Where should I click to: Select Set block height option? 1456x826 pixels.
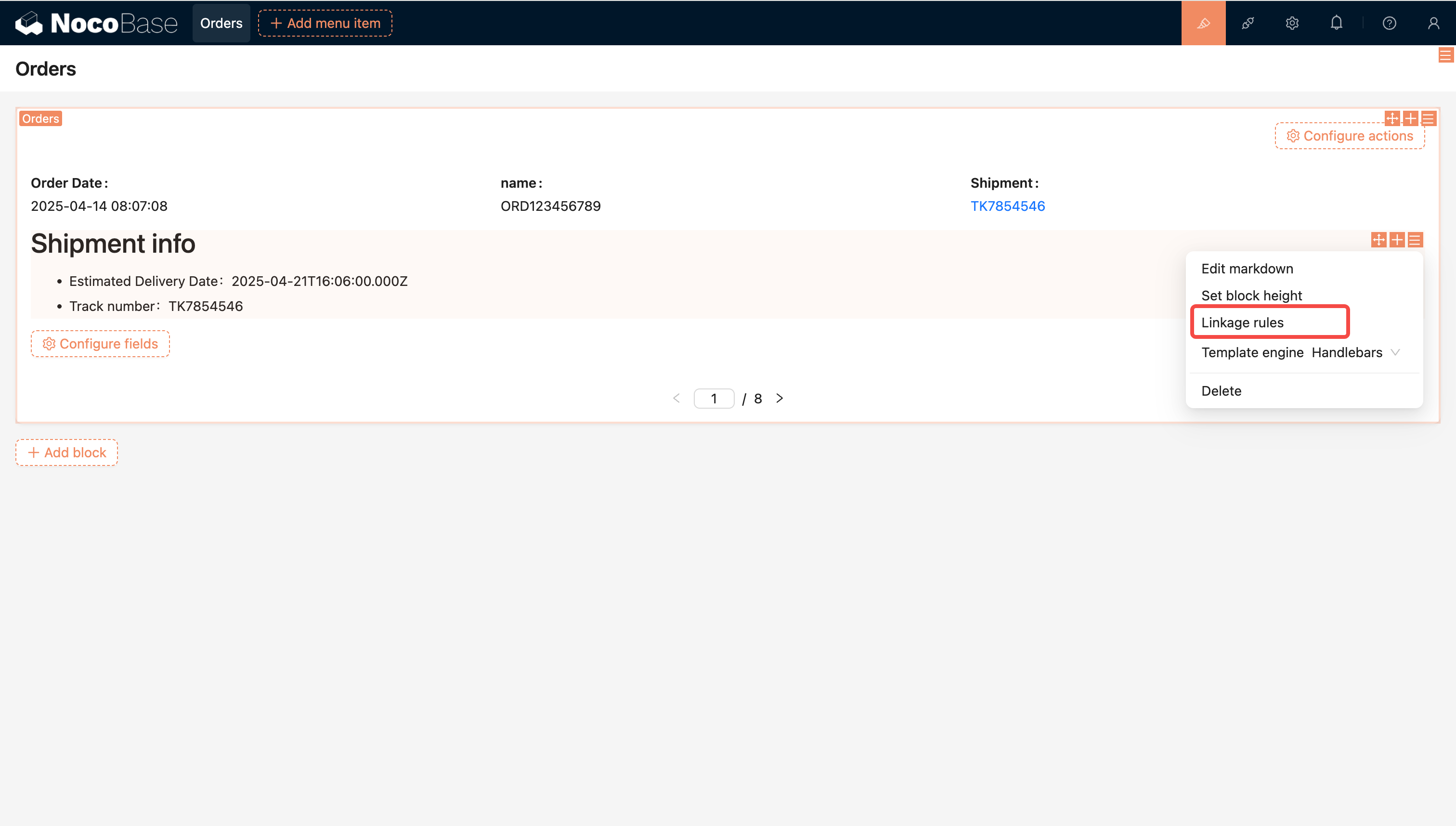pyautogui.click(x=1304, y=296)
